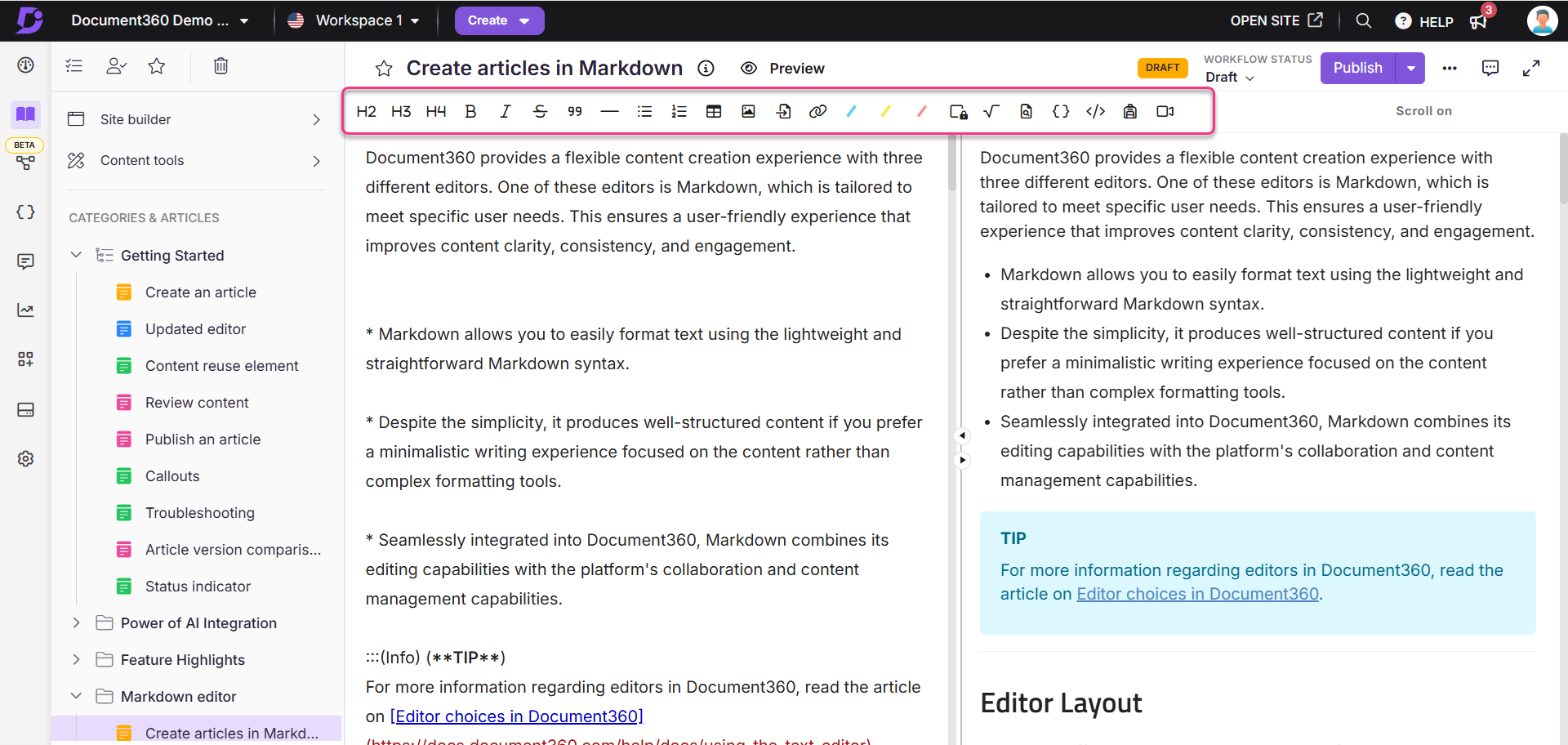1568x745 pixels.
Task: Star the article title
Action: [384, 69]
